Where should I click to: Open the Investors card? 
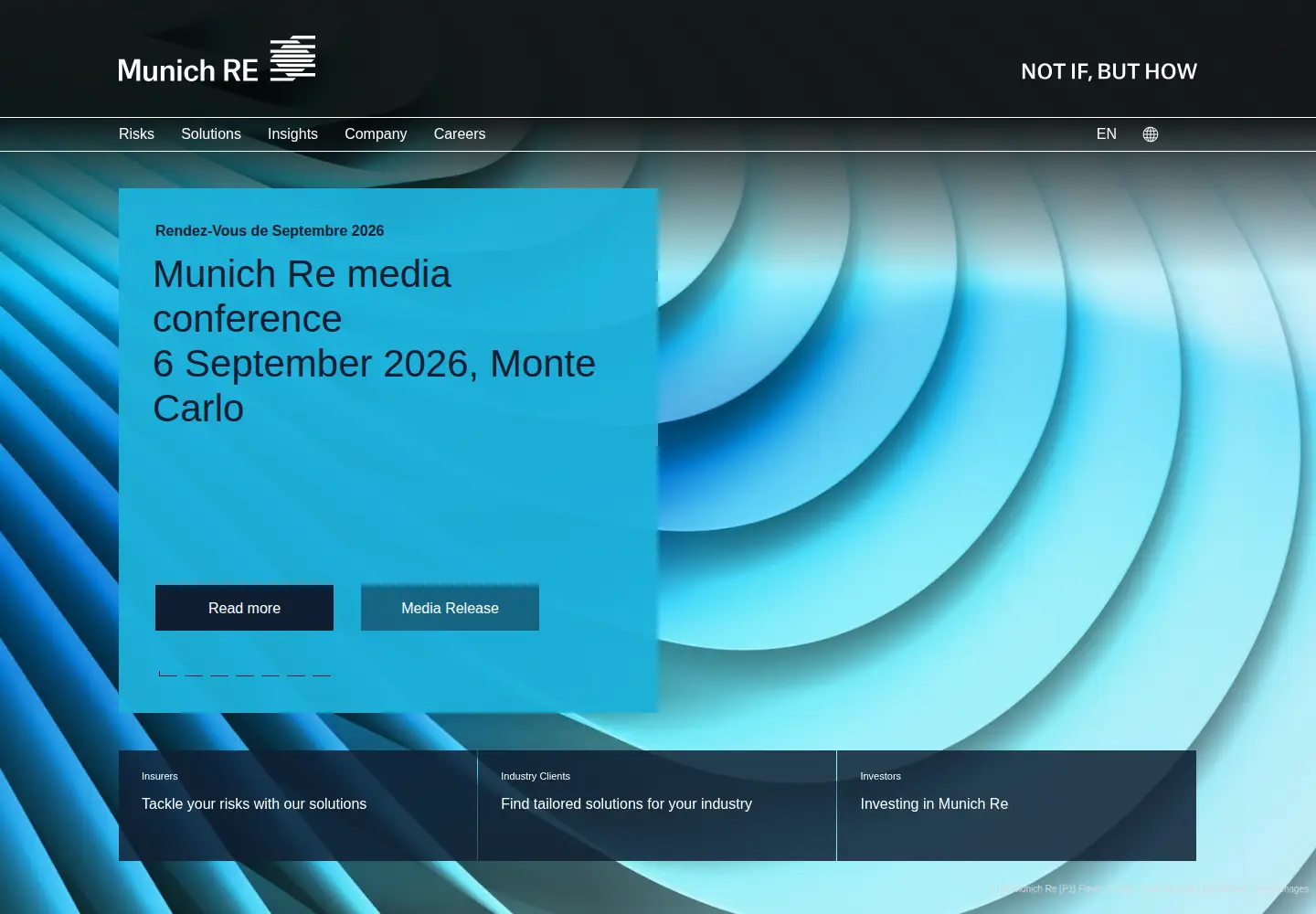(x=1016, y=805)
